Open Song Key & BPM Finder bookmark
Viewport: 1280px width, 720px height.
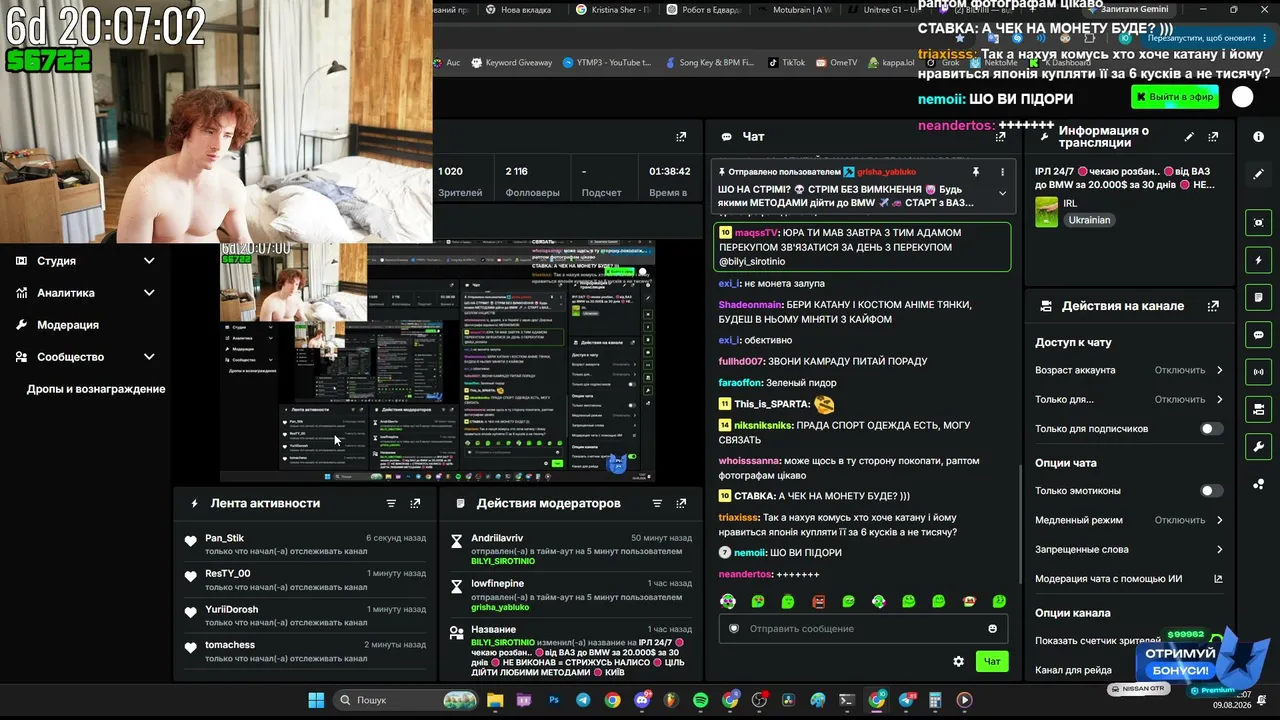click(x=708, y=63)
